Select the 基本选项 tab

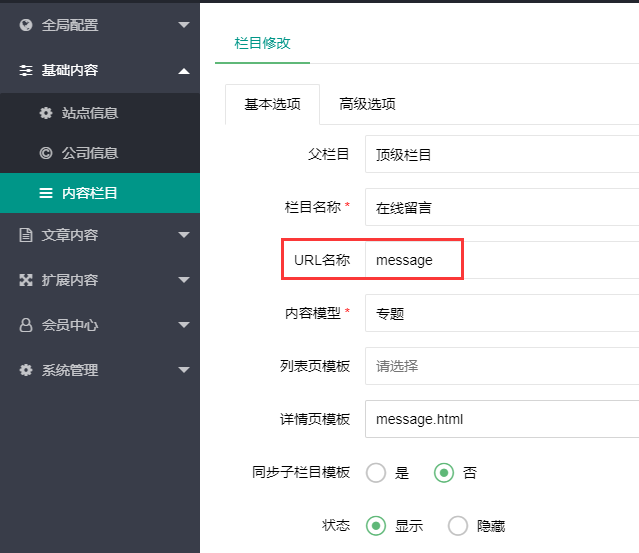tap(272, 104)
